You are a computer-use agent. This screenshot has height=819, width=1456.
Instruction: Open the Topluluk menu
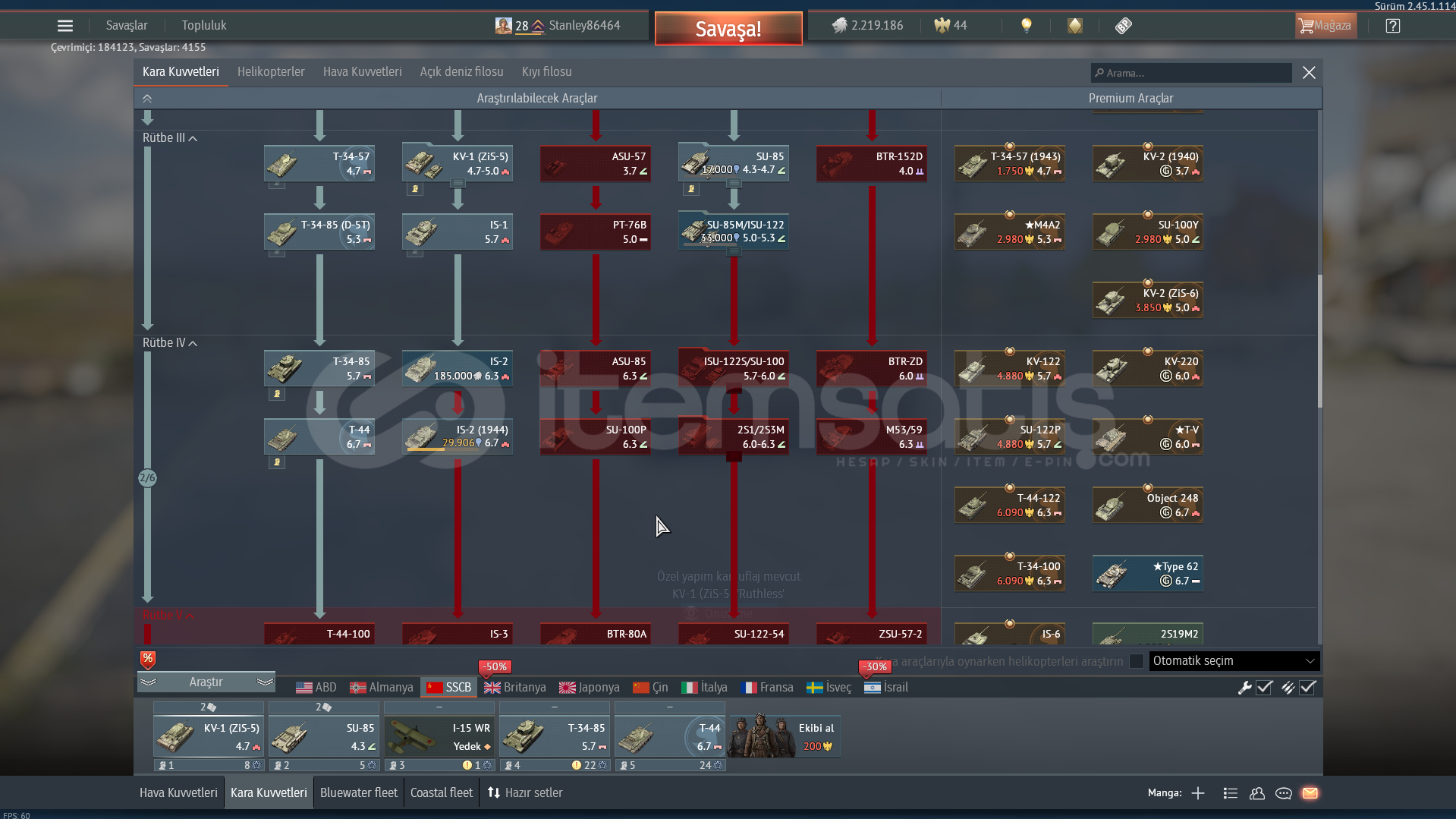[204, 26]
